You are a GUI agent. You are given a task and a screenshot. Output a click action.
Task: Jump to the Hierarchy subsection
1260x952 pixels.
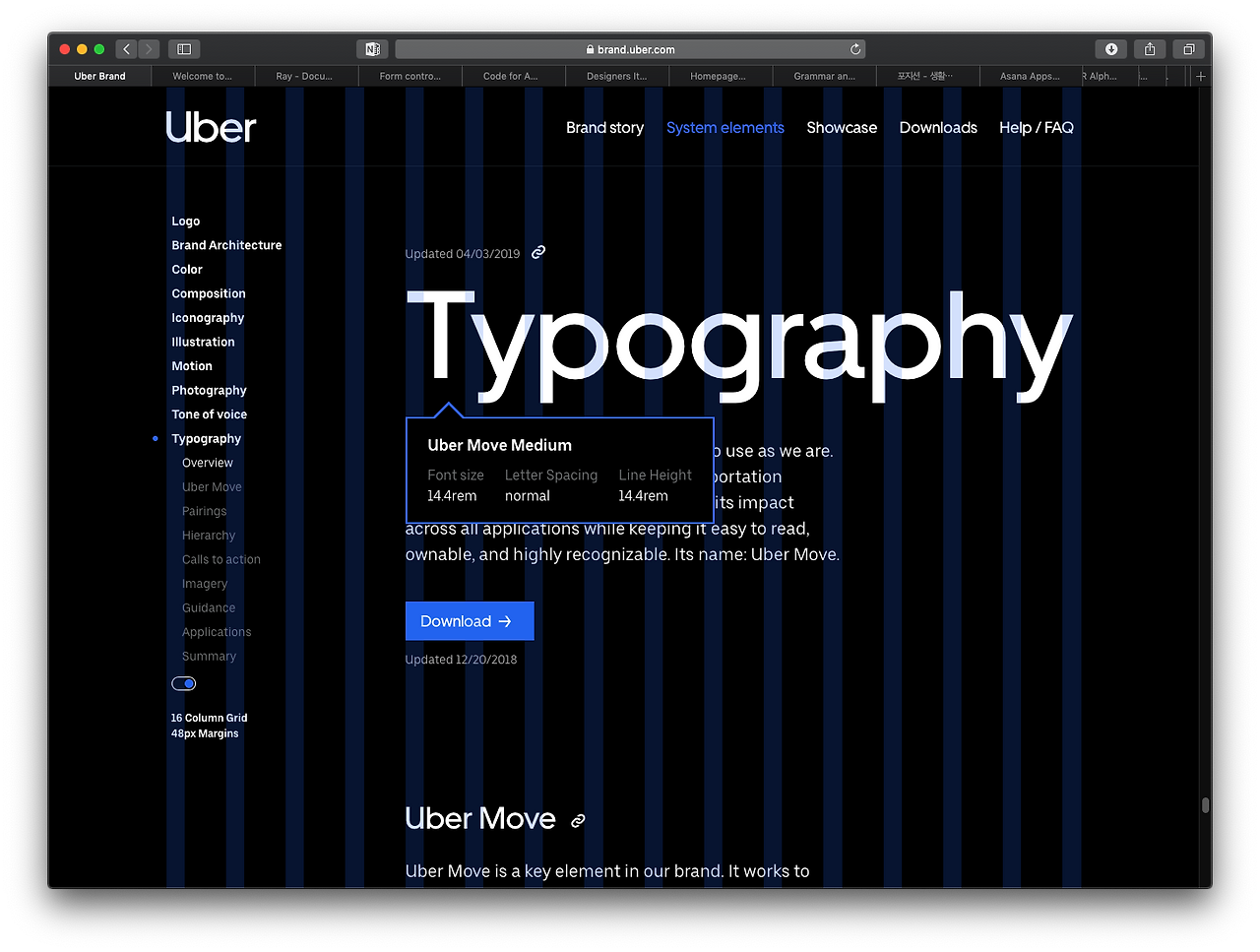click(x=209, y=536)
